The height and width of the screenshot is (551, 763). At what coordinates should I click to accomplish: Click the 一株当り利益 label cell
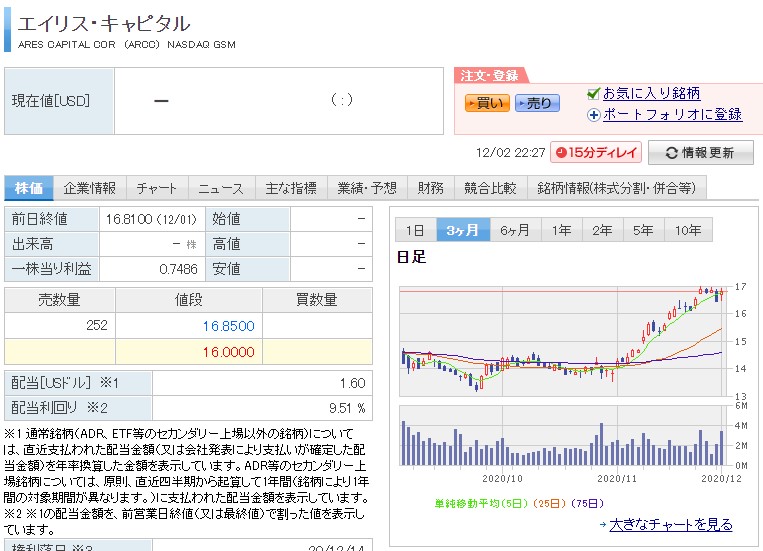click(52, 269)
